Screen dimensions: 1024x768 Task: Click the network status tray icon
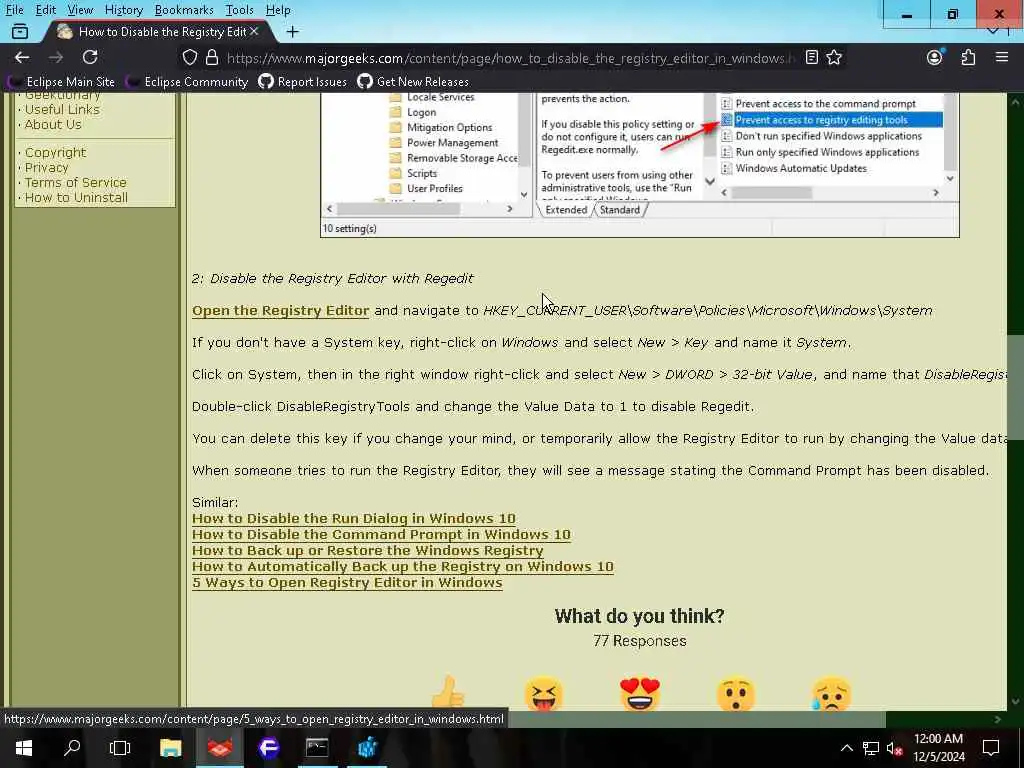[x=871, y=748]
